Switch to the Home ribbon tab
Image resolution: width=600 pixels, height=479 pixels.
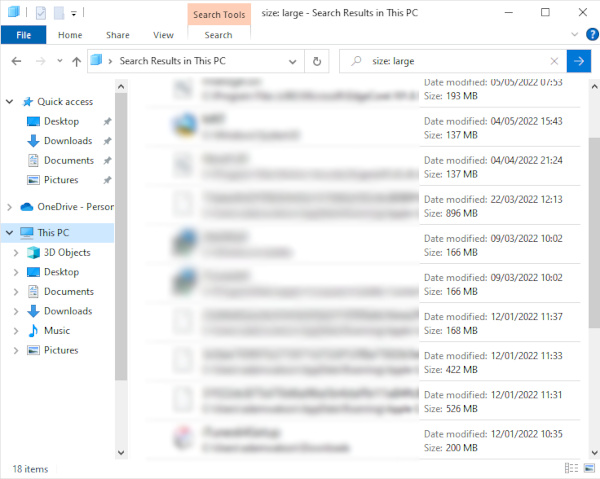[x=70, y=35]
